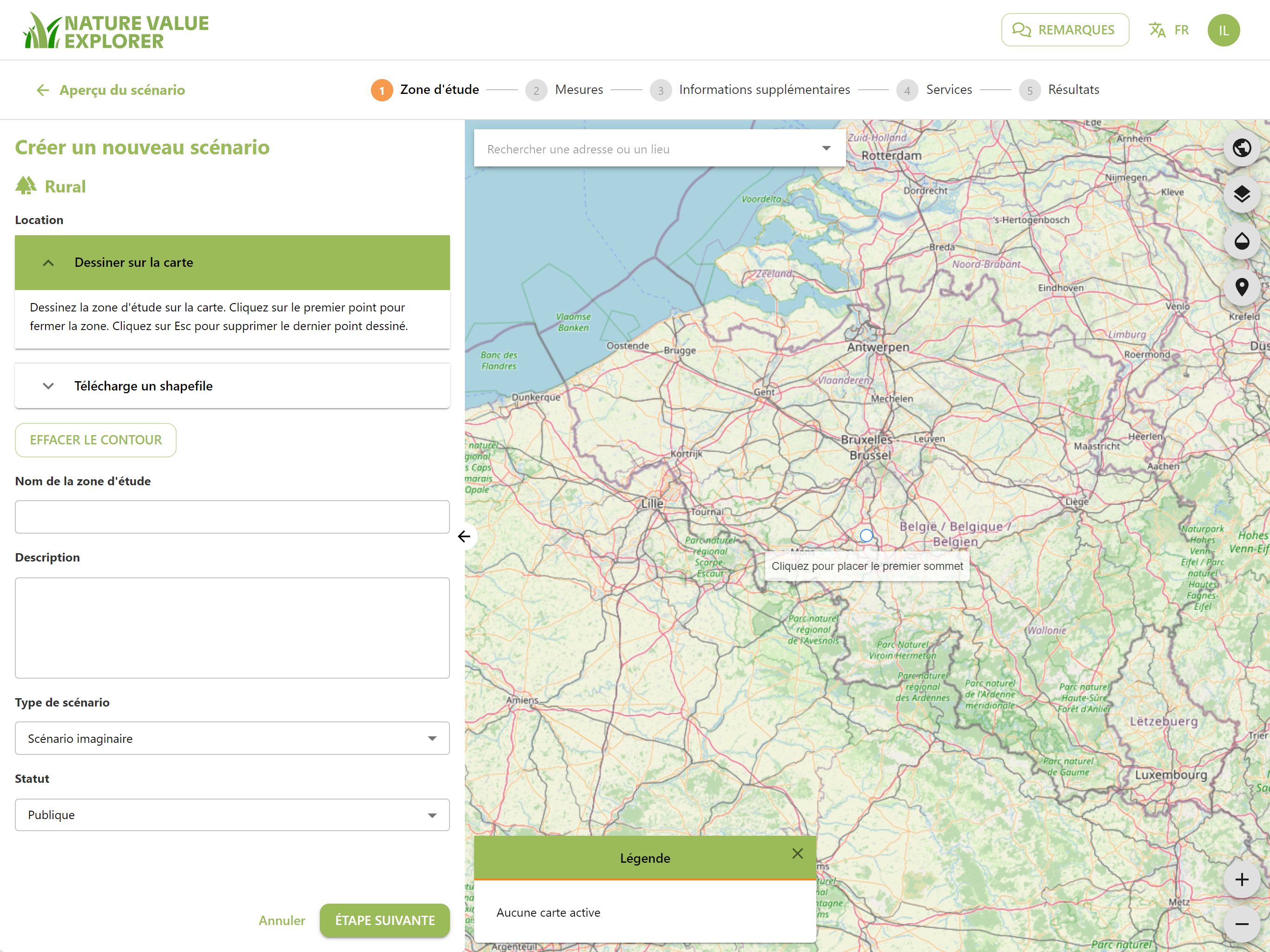This screenshot has width=1270, height=952.
Task: Click the Dunkerque label on the map
Action: click(536, 397)
